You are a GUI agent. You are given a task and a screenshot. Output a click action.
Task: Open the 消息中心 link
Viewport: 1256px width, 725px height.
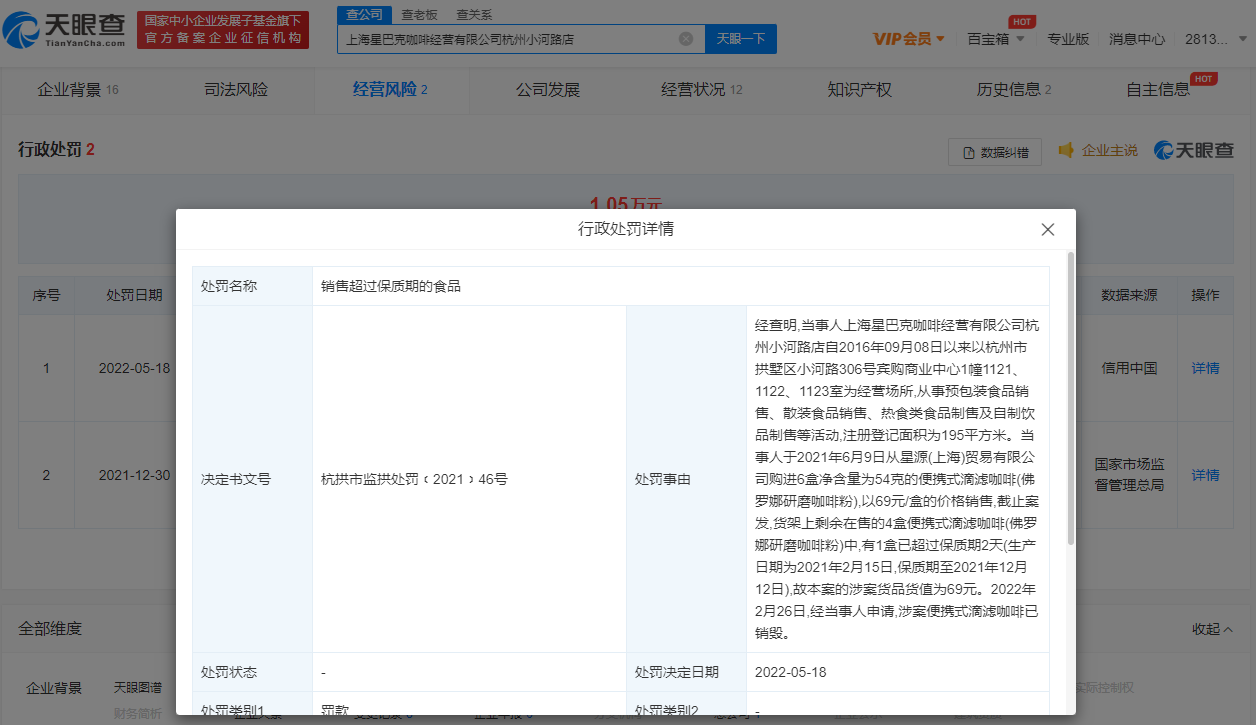(1137, 39)
